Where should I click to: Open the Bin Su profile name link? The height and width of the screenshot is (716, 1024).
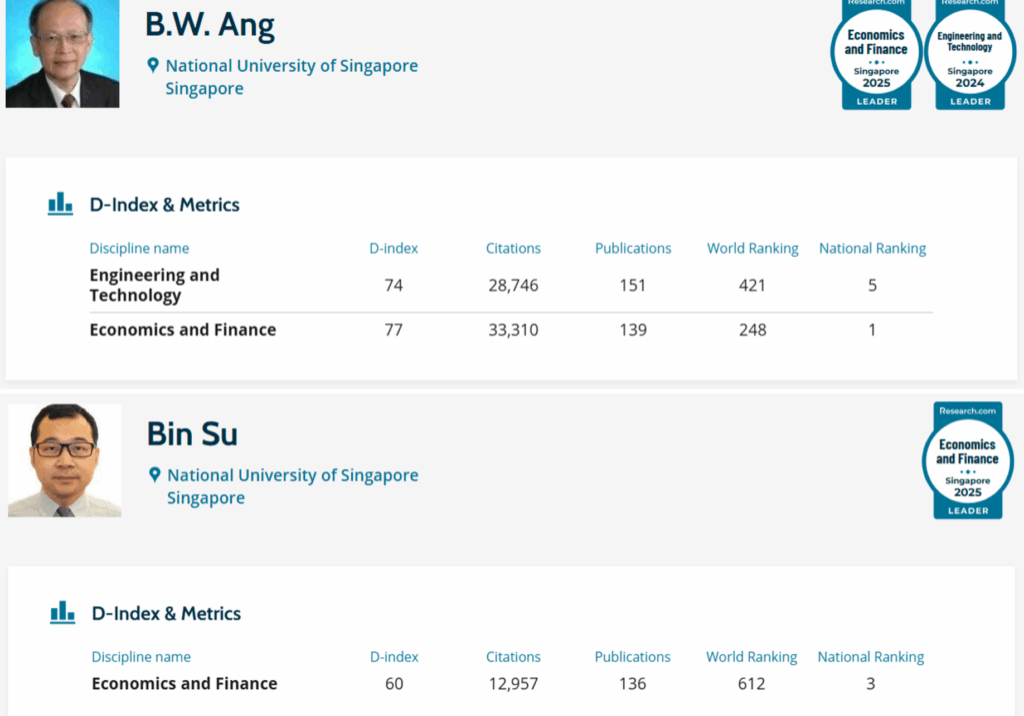[192, 434]
